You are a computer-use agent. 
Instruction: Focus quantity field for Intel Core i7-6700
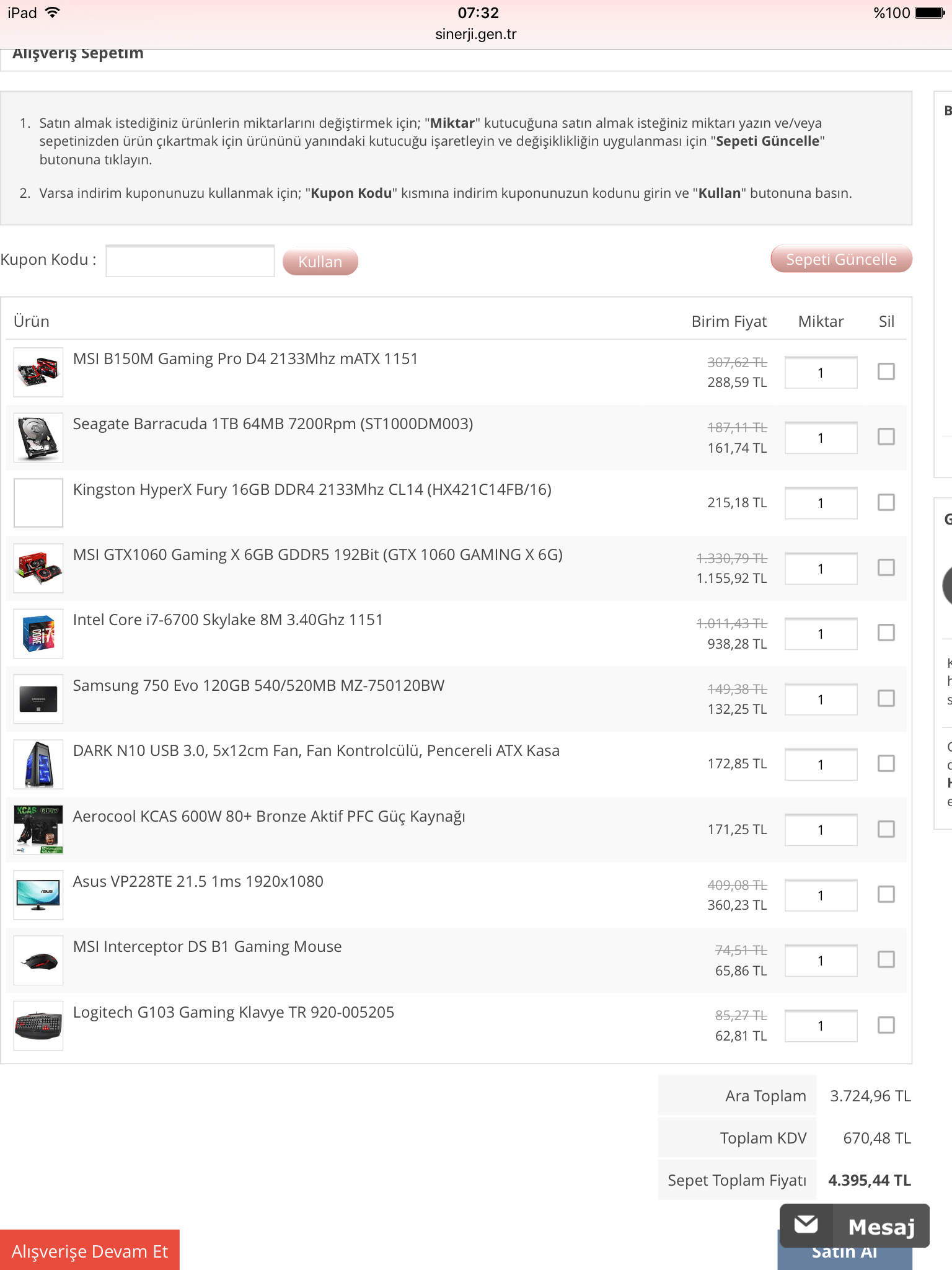coord(821,634)
